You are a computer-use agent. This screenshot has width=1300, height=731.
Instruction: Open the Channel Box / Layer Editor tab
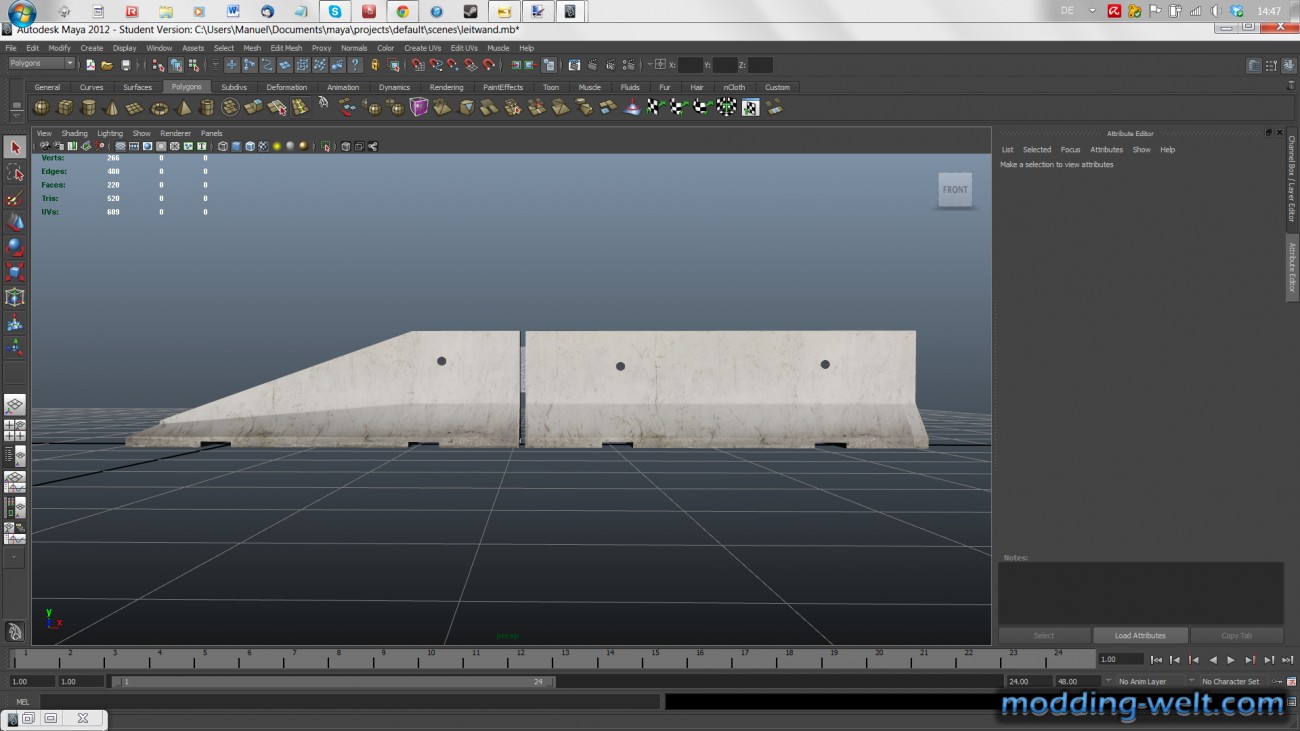point(1292,180)
